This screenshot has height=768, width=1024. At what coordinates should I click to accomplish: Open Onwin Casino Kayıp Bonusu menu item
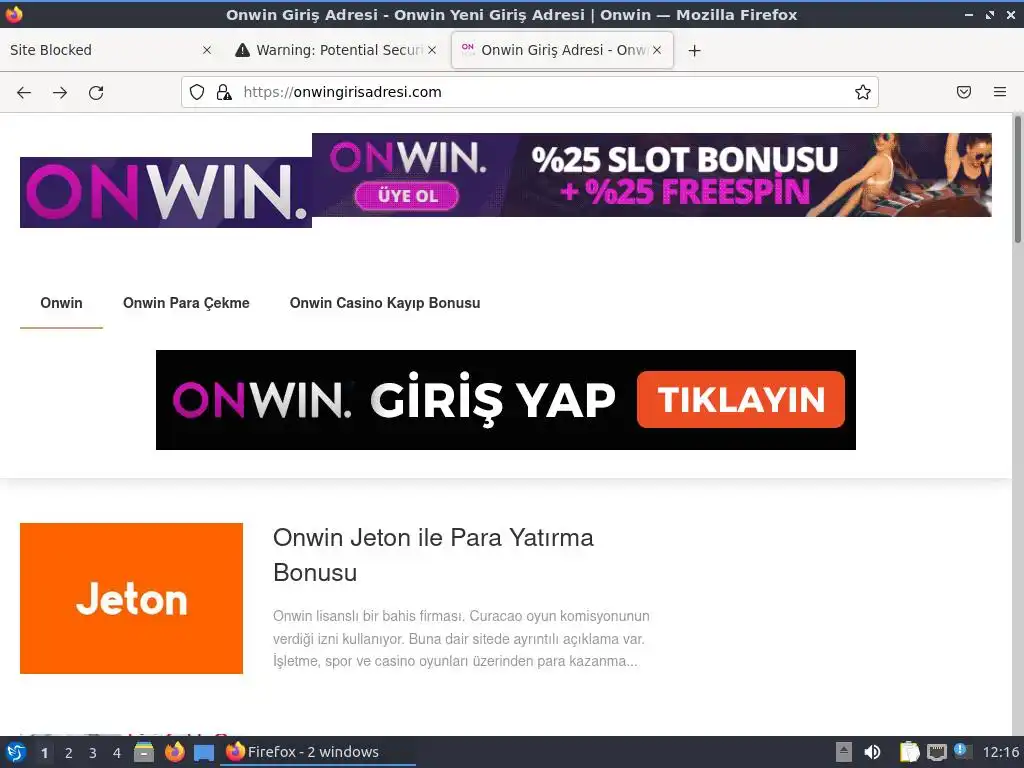(385, 303)
